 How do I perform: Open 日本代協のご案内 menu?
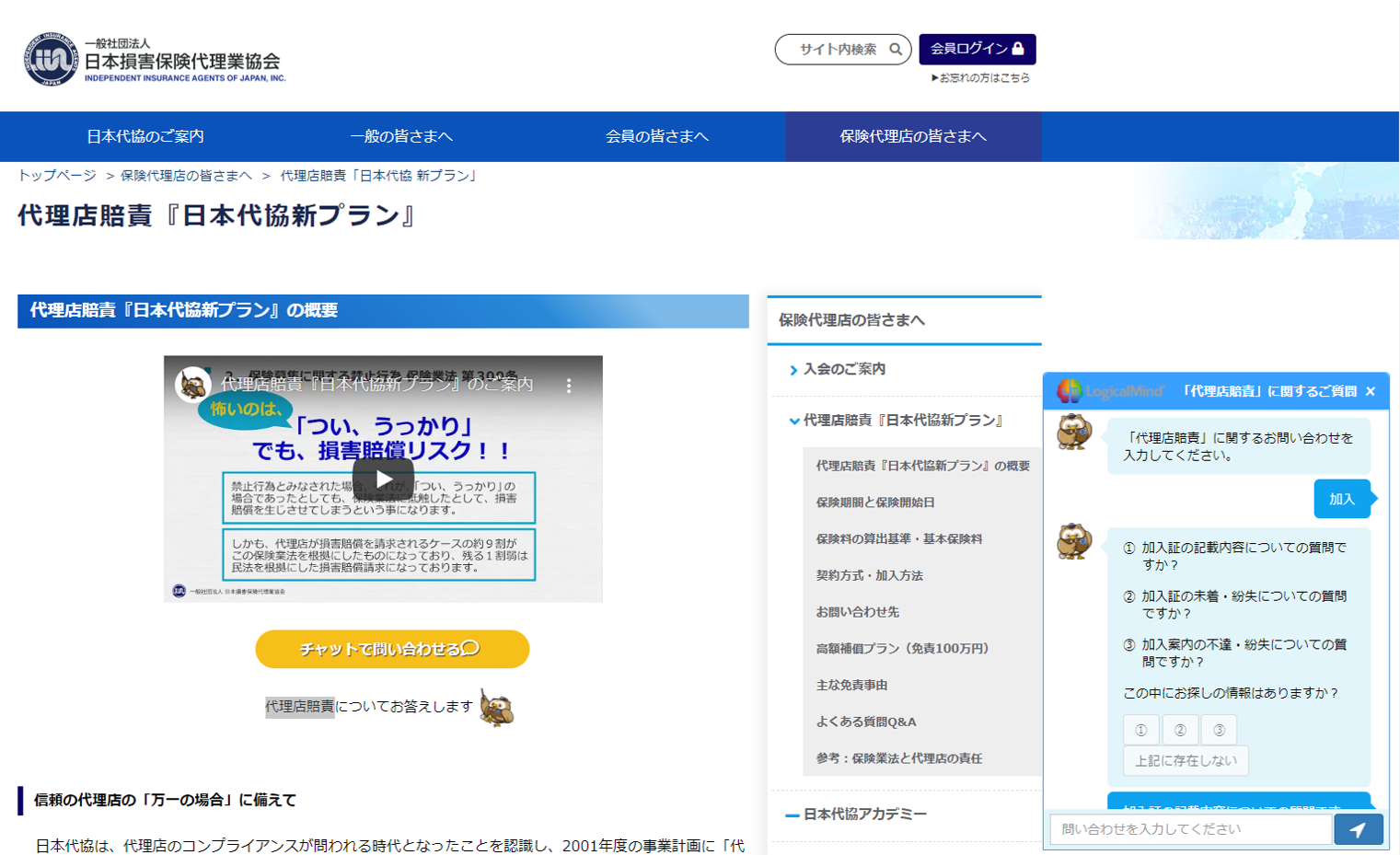pos(145,136)
